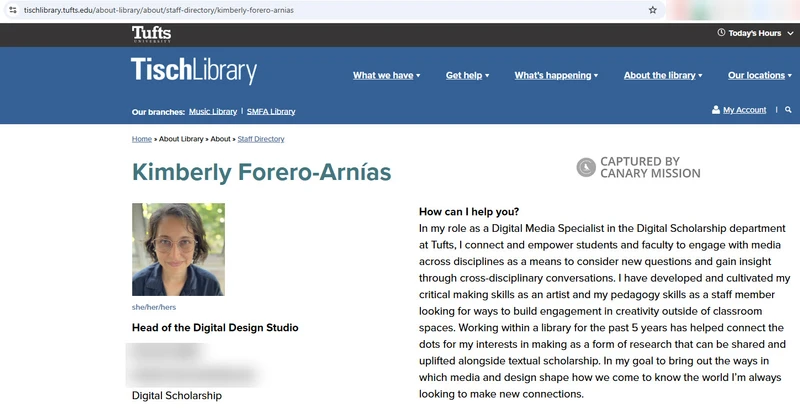Expand the Today's Hours dropdown
The width and height of the screenshot is (800, 408).
pyautogui.click(x=755, y=33)
